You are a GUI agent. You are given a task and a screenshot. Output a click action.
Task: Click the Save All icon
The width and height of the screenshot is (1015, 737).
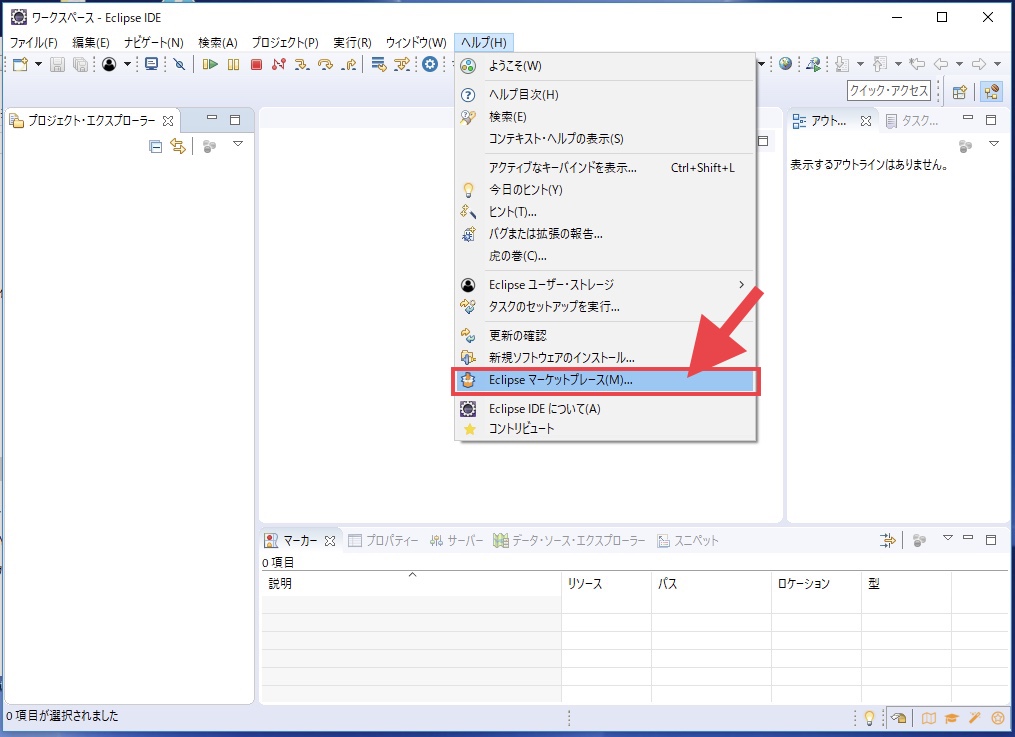click(80, 64)
